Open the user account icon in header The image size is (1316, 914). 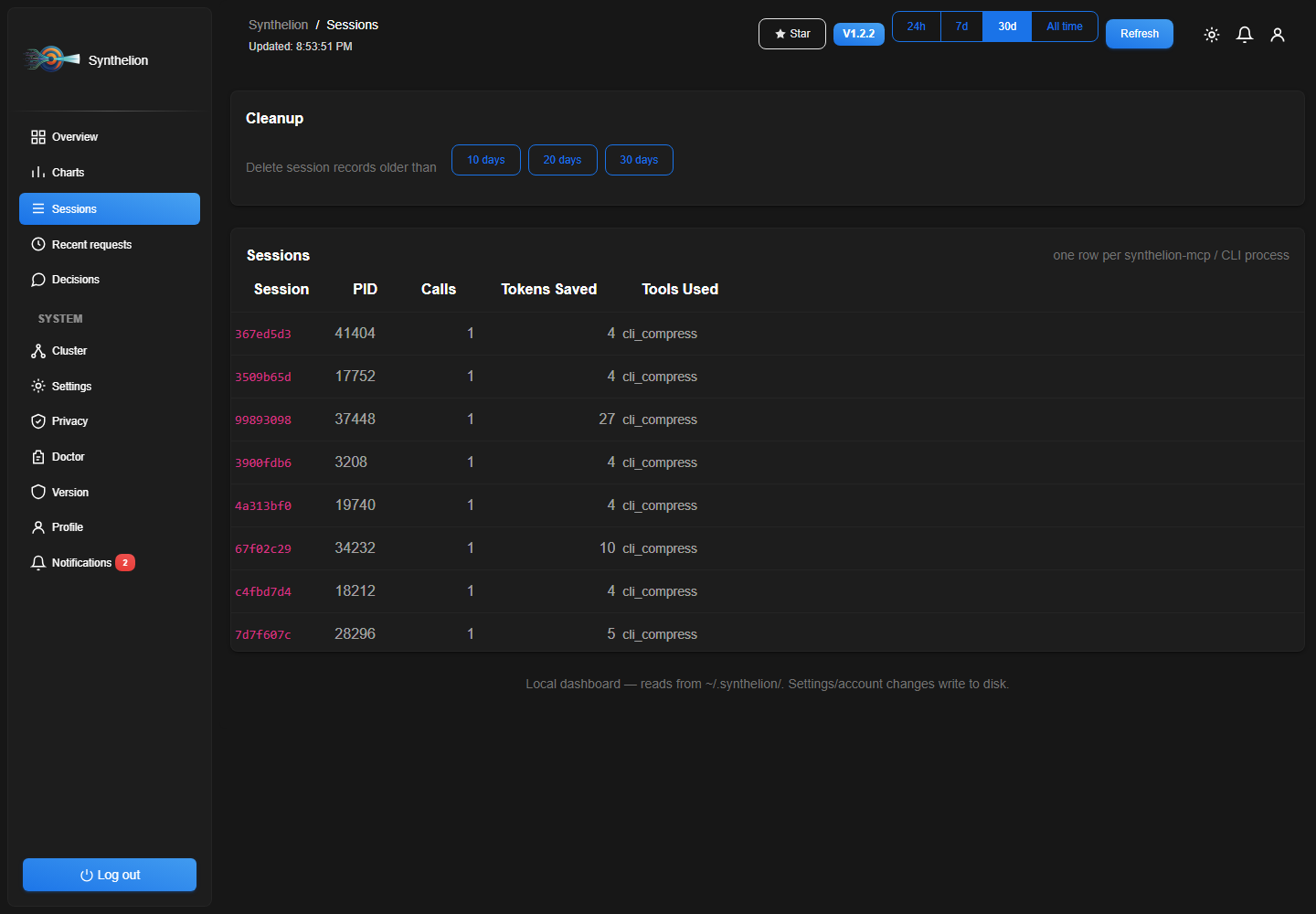(x=1278, y=35)
